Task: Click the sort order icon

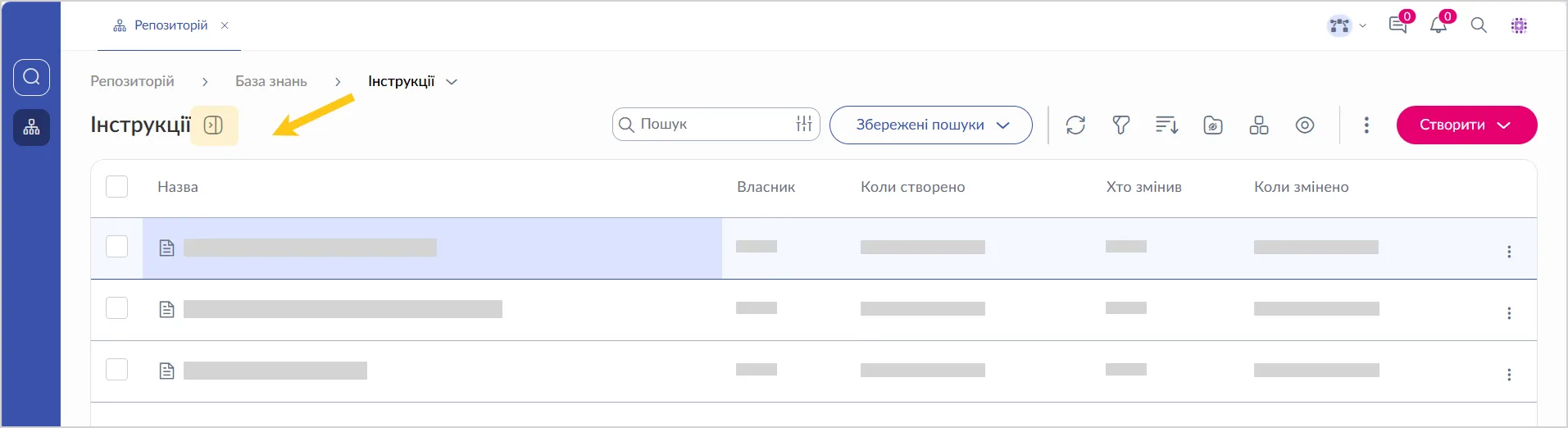Action: tap(1166, 125)
